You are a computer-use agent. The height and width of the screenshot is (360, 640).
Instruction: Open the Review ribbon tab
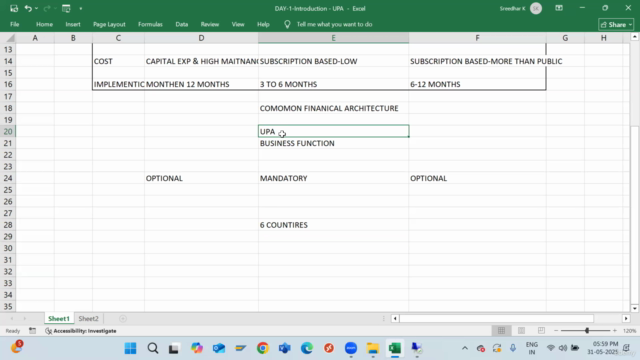[209, 24]
